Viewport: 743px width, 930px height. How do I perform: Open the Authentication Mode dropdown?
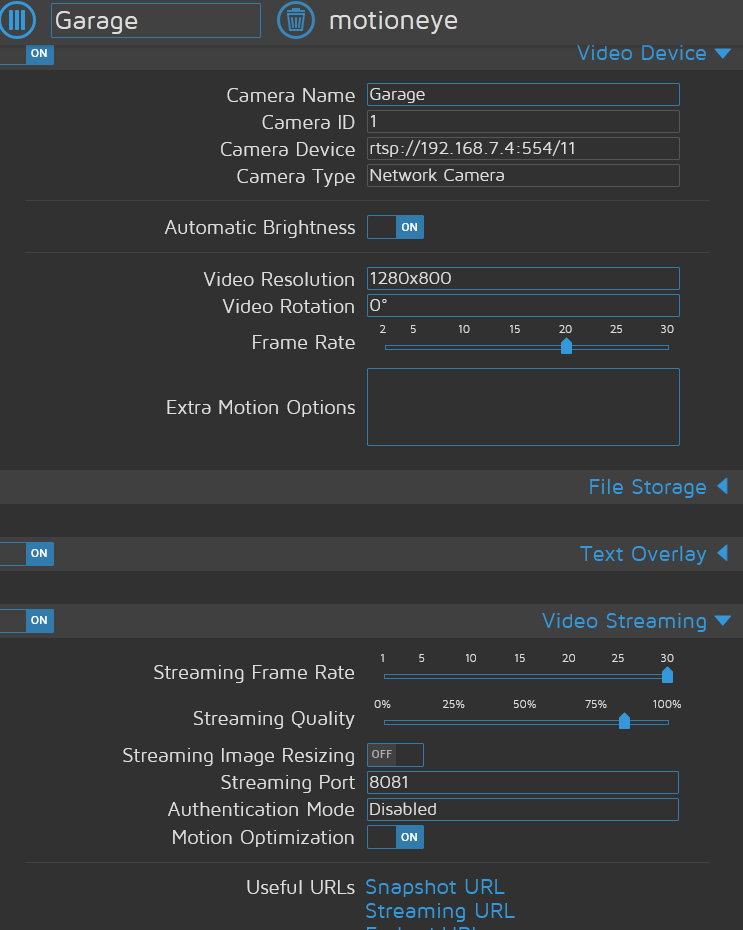click(523, 810)
